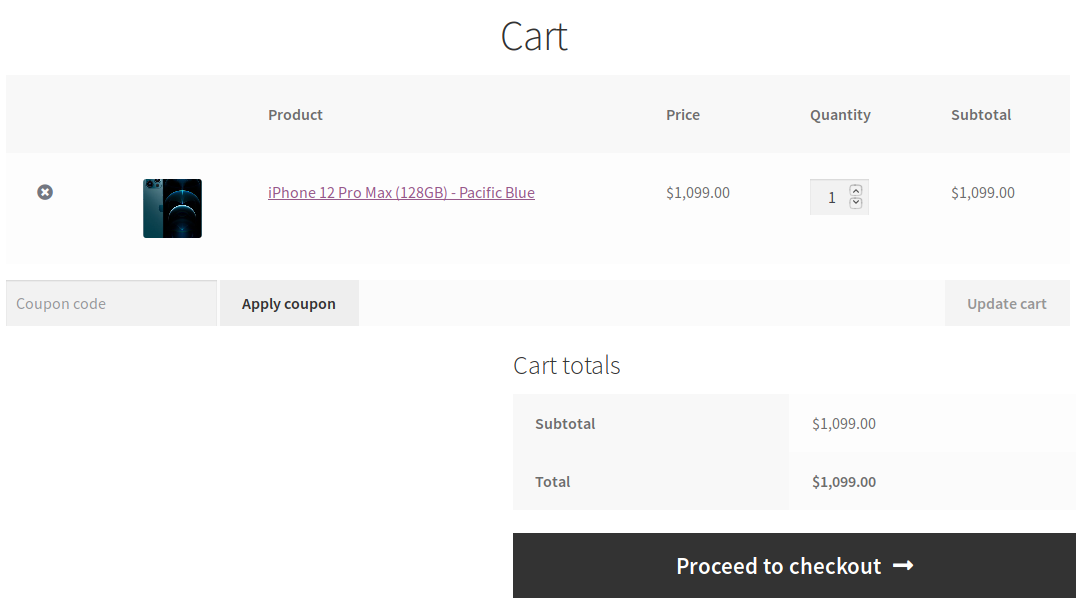The image size is (1080, 608).
Task: Select the Price column header
Action: pyautogui.click(x=683, y=115)
